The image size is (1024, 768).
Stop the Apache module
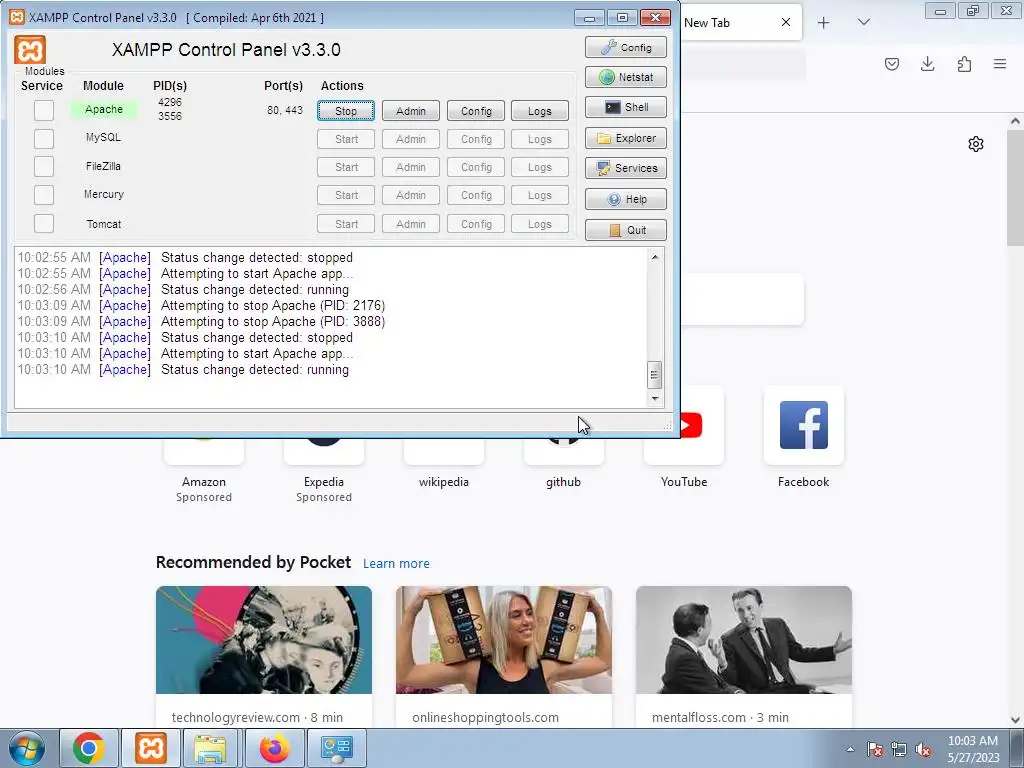346,111
